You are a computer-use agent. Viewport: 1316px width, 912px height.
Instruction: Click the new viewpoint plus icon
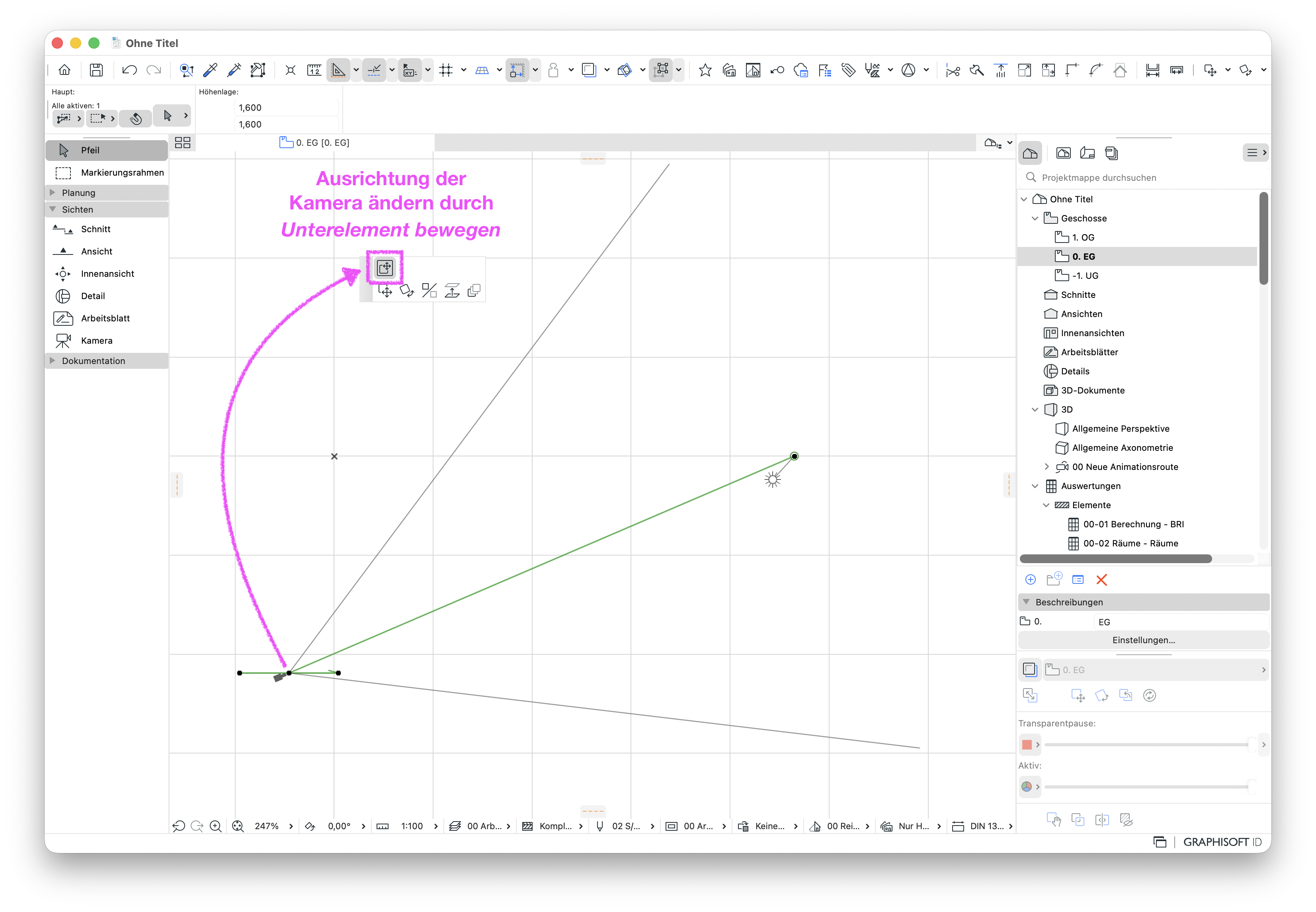[x=1031, y=580]
